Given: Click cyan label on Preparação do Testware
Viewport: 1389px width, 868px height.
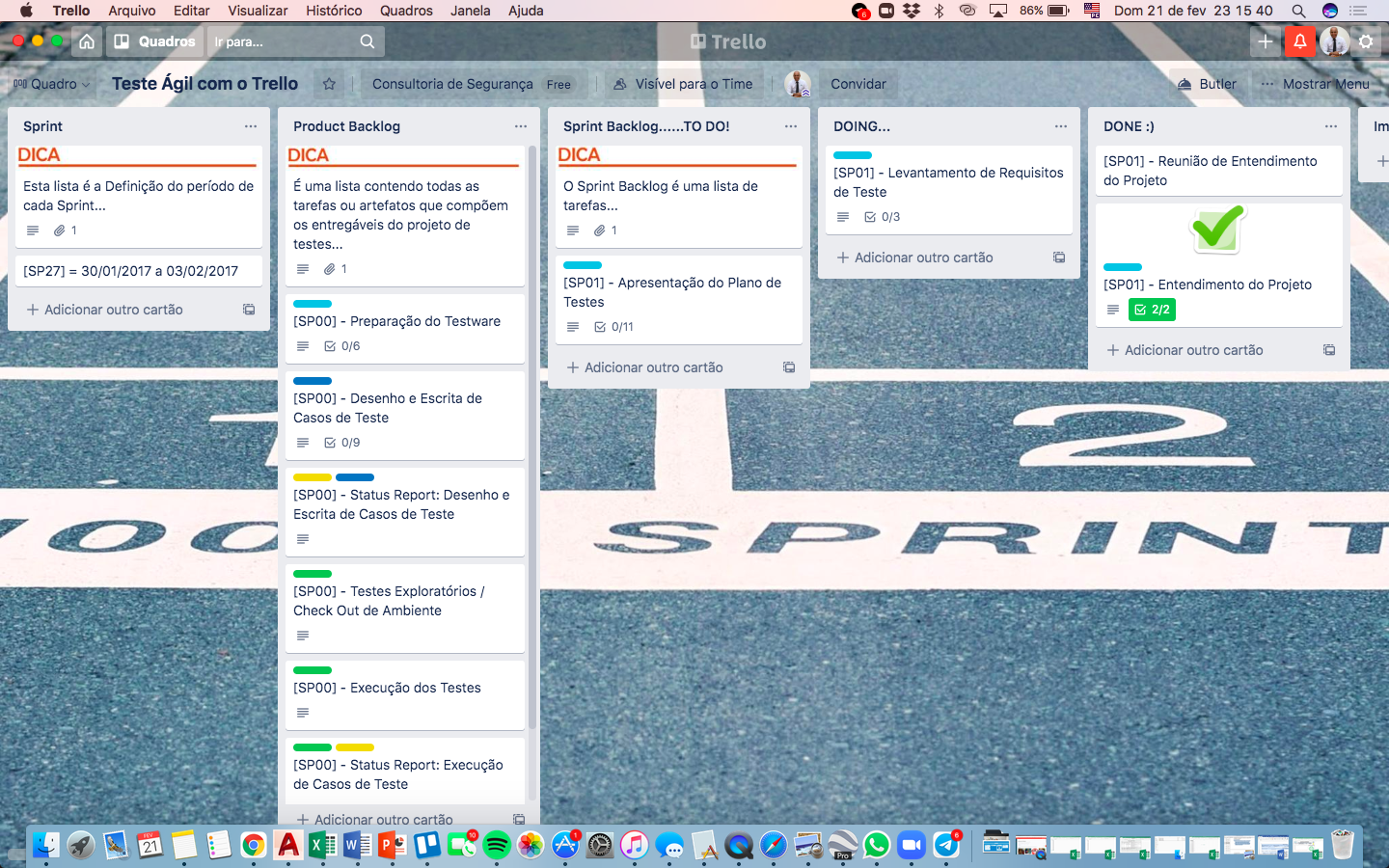Looking at the screenshot, I should point(313,304).
